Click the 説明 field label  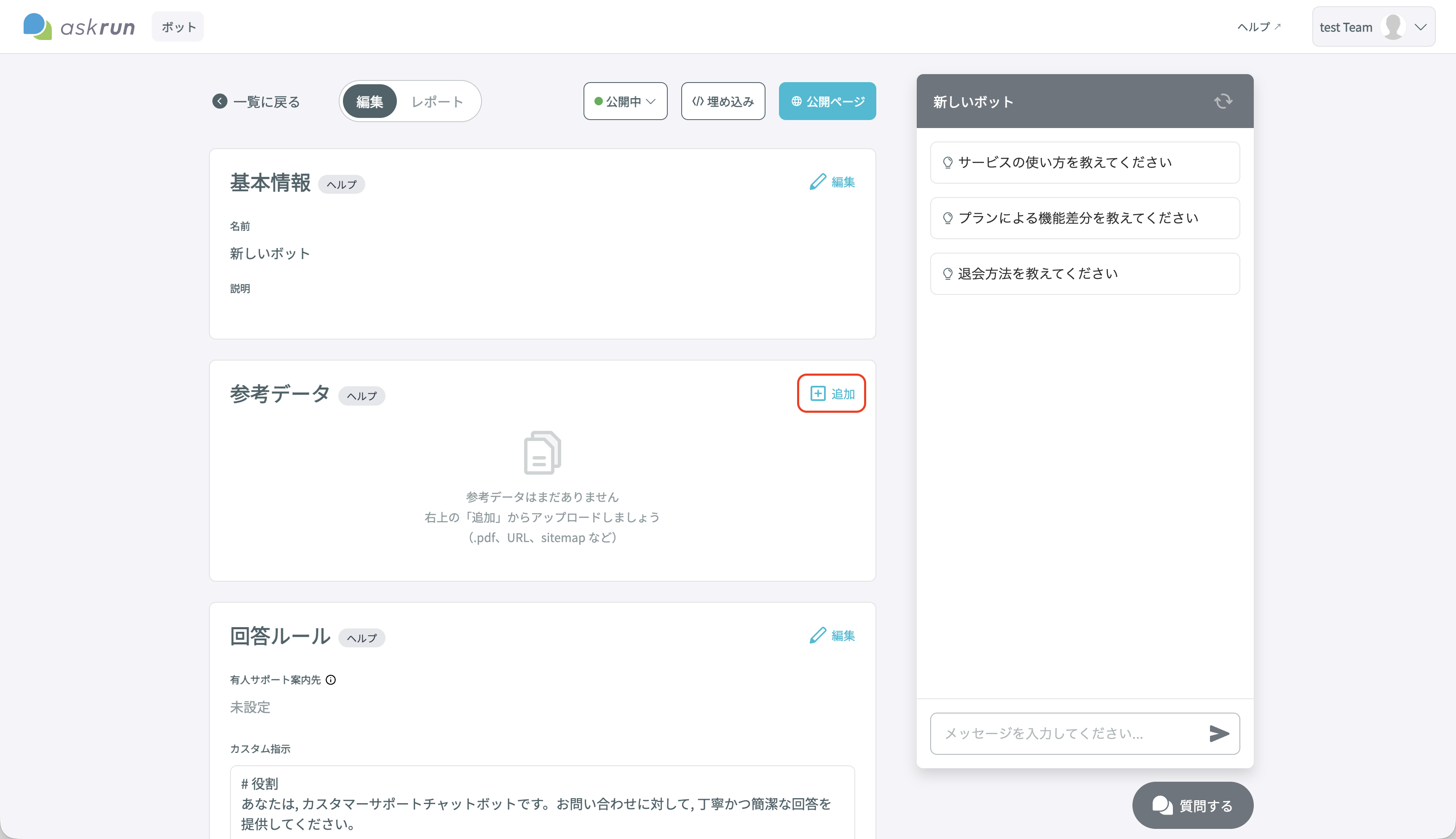240,289
